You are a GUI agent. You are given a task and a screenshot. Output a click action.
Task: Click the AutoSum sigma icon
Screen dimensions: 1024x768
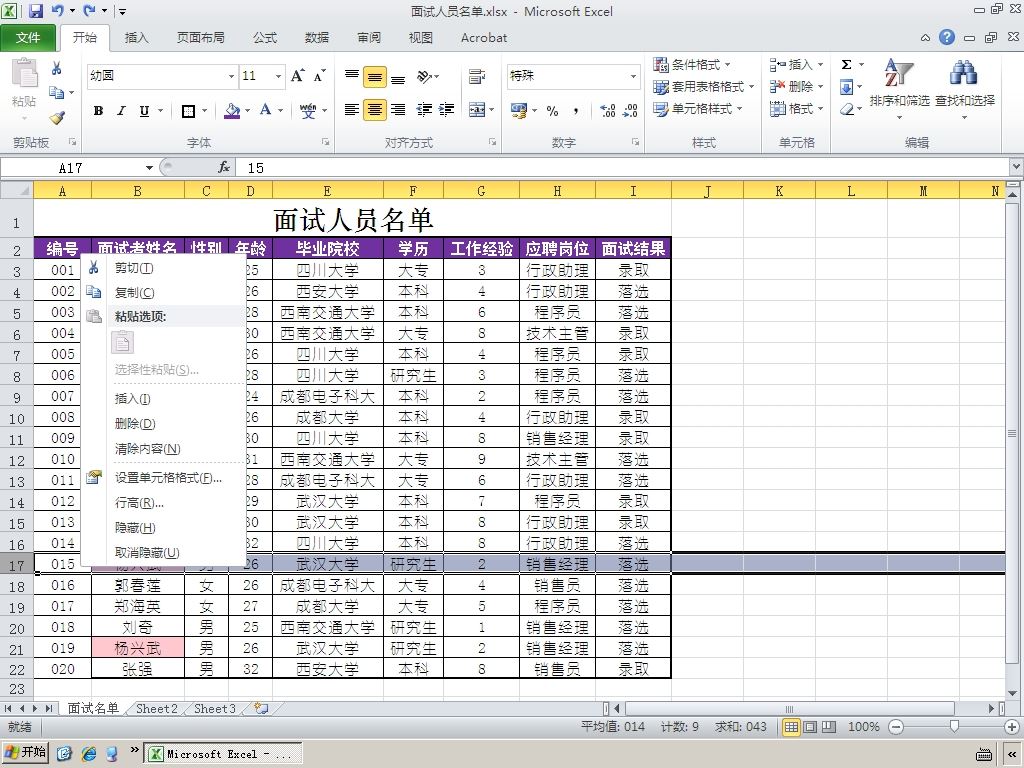click(846, 65)
